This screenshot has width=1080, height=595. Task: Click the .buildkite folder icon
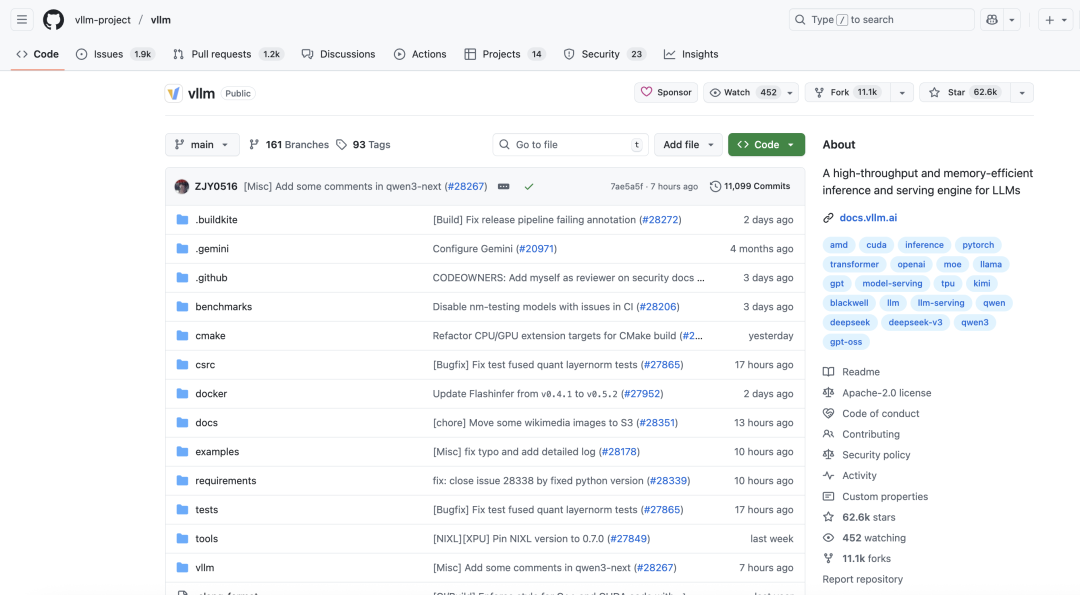(183, 220)
